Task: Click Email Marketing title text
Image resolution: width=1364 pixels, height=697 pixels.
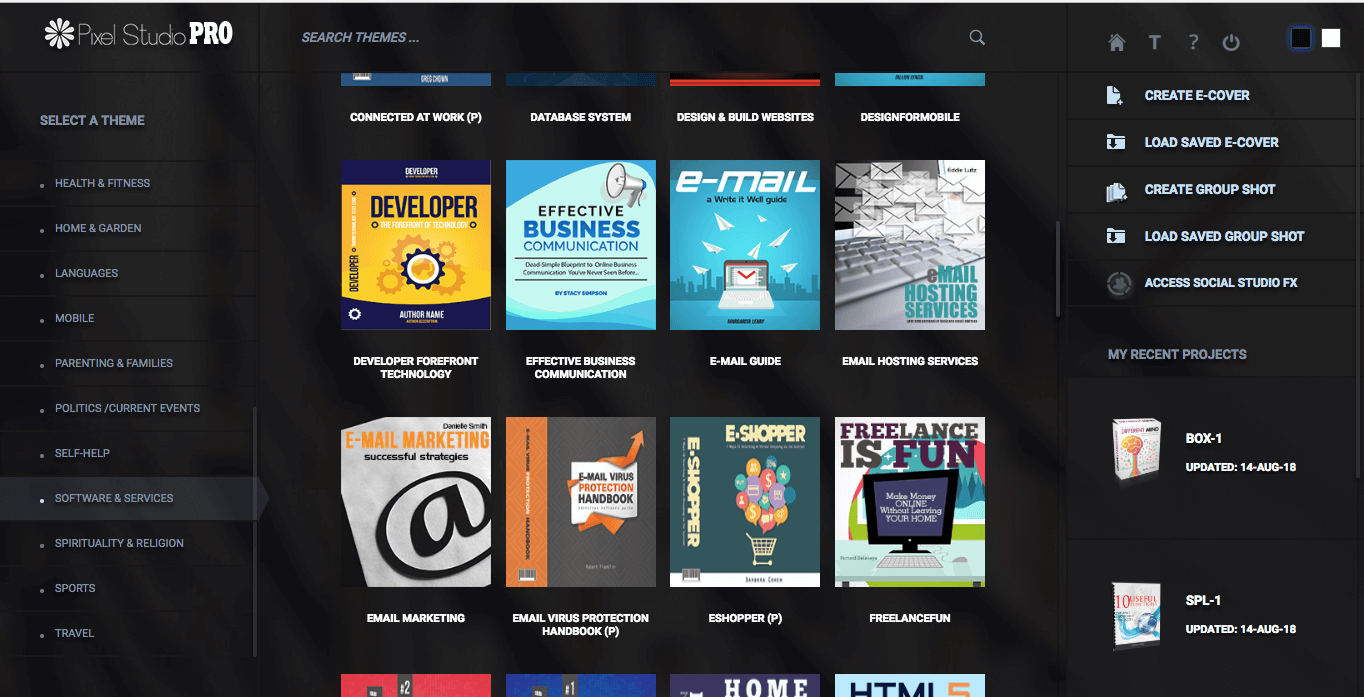Action: pyautogui.click(x=416, y=618)
